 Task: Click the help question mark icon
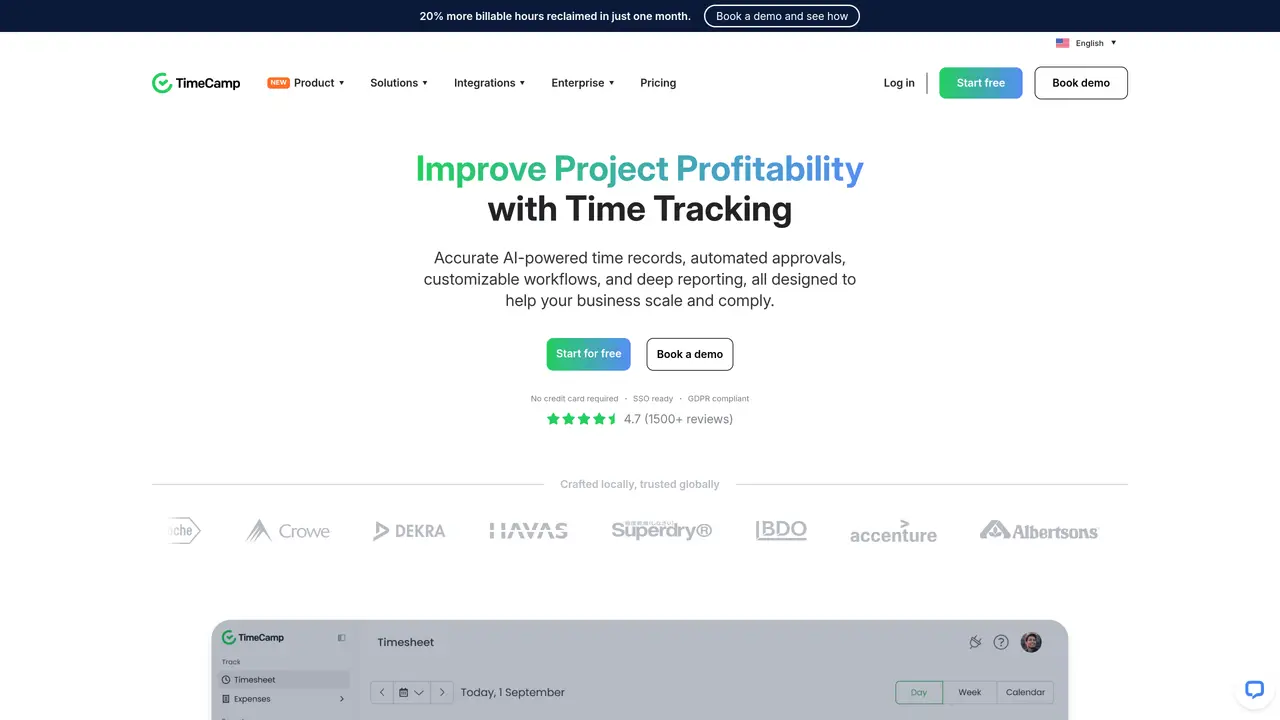click(x=1001, y=642)
